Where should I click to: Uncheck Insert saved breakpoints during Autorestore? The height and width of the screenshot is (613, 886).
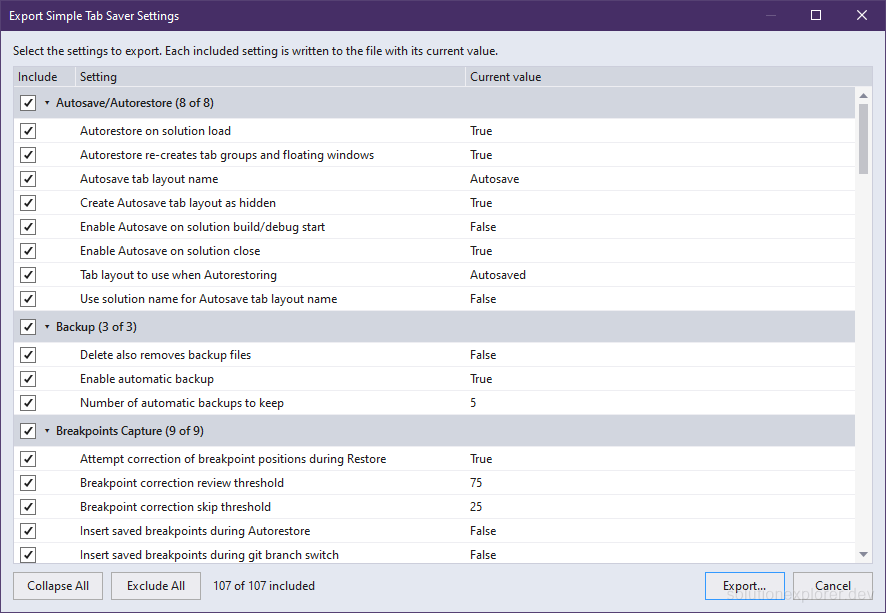[28, 531]
